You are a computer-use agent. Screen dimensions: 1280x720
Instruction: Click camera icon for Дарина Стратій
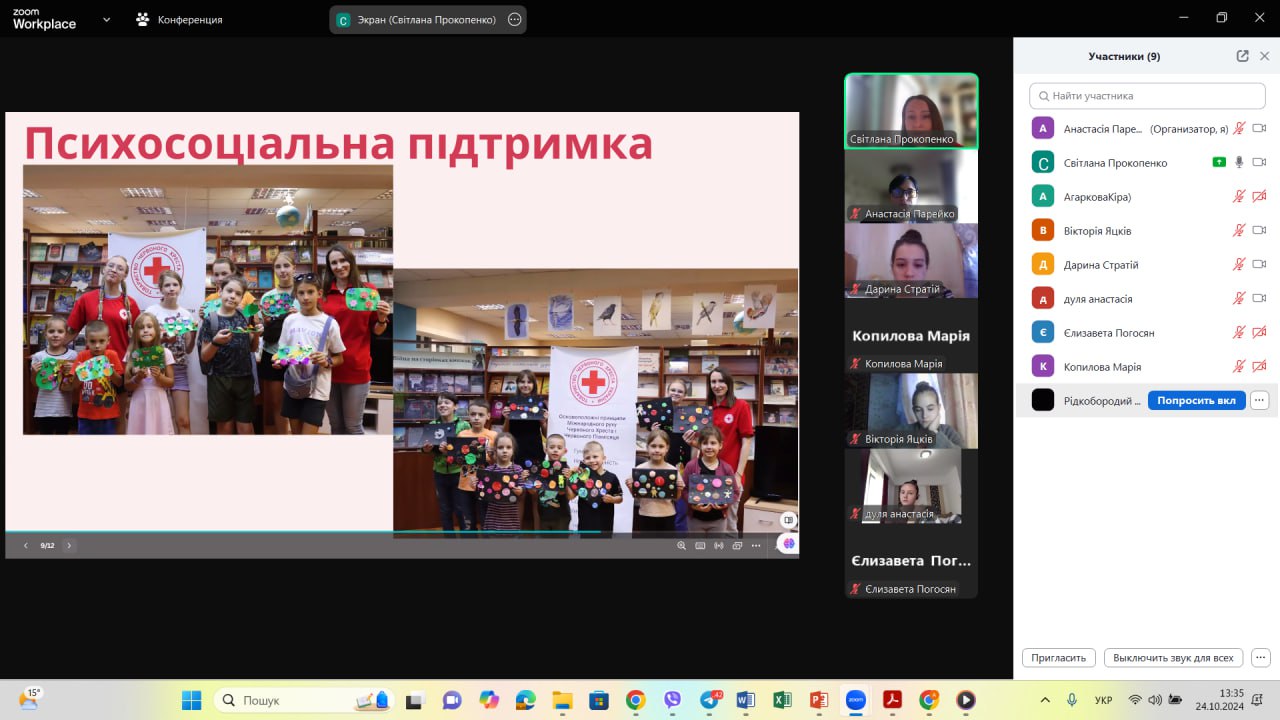(x=1259, y=264)
